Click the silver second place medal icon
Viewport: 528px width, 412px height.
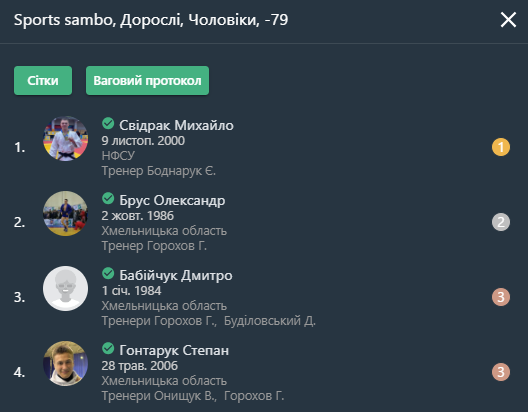501,222
